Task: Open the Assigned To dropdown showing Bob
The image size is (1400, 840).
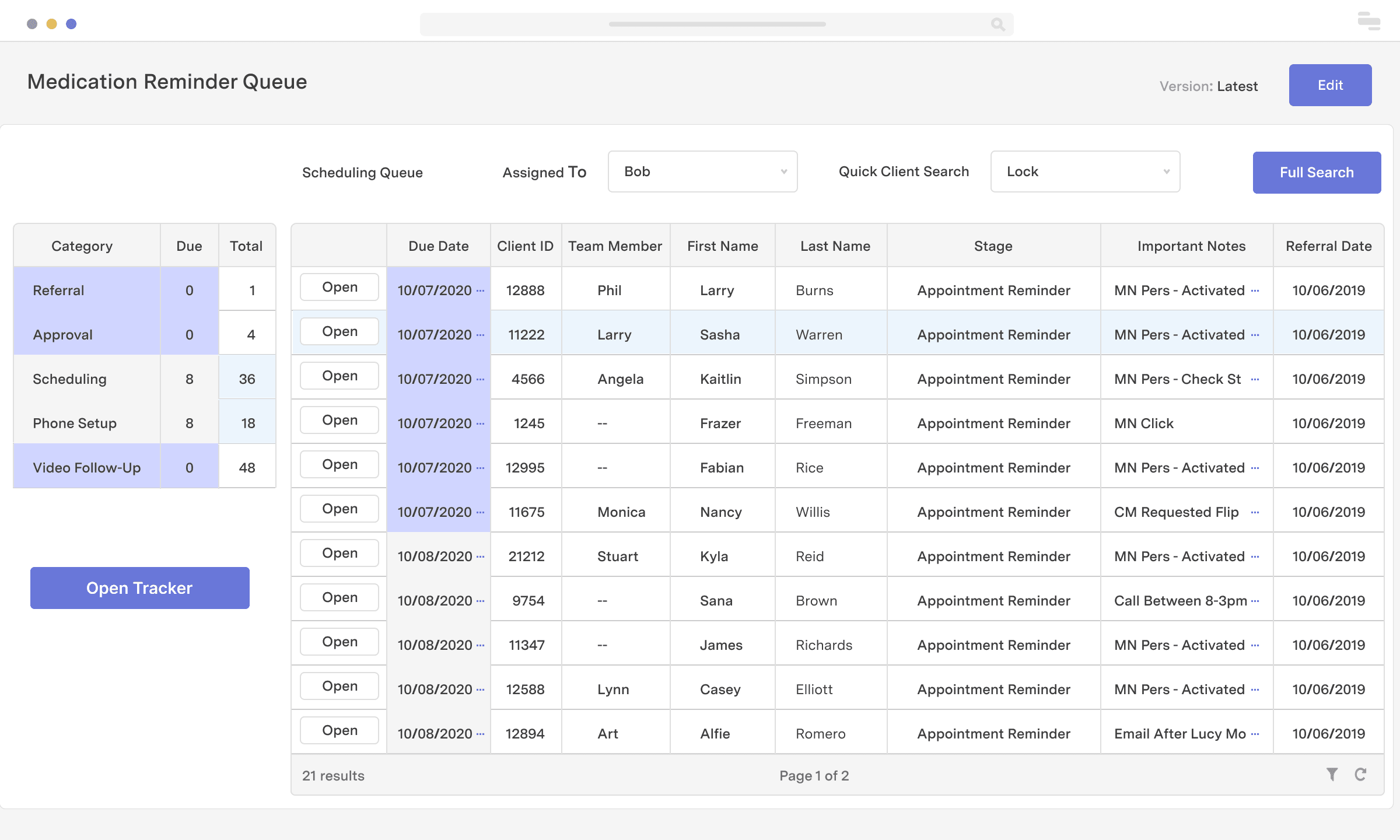Action: (x=702, y=171)
